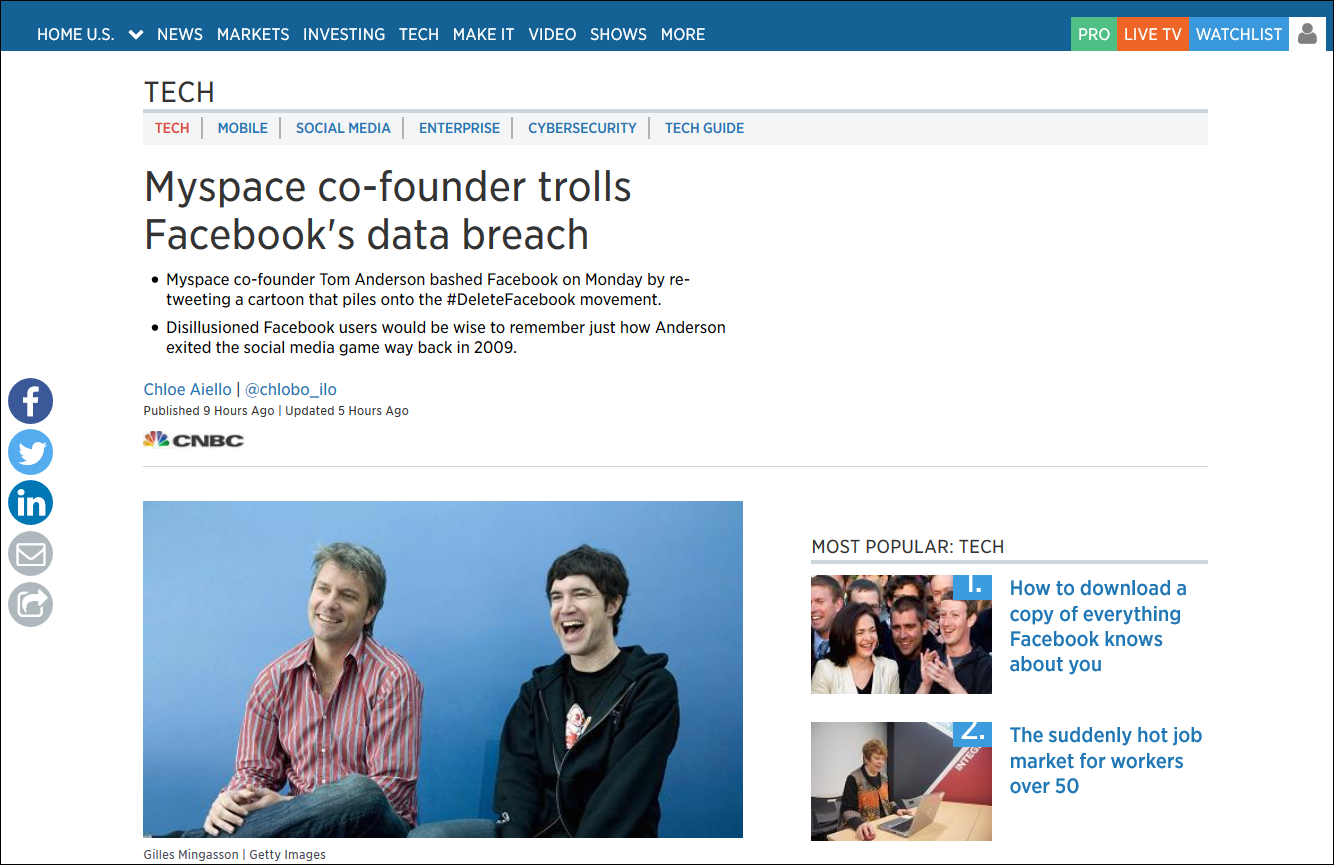This screenshot has height=865, width=1334.
Task: Share article by email icon
Action: pos(31,554)
